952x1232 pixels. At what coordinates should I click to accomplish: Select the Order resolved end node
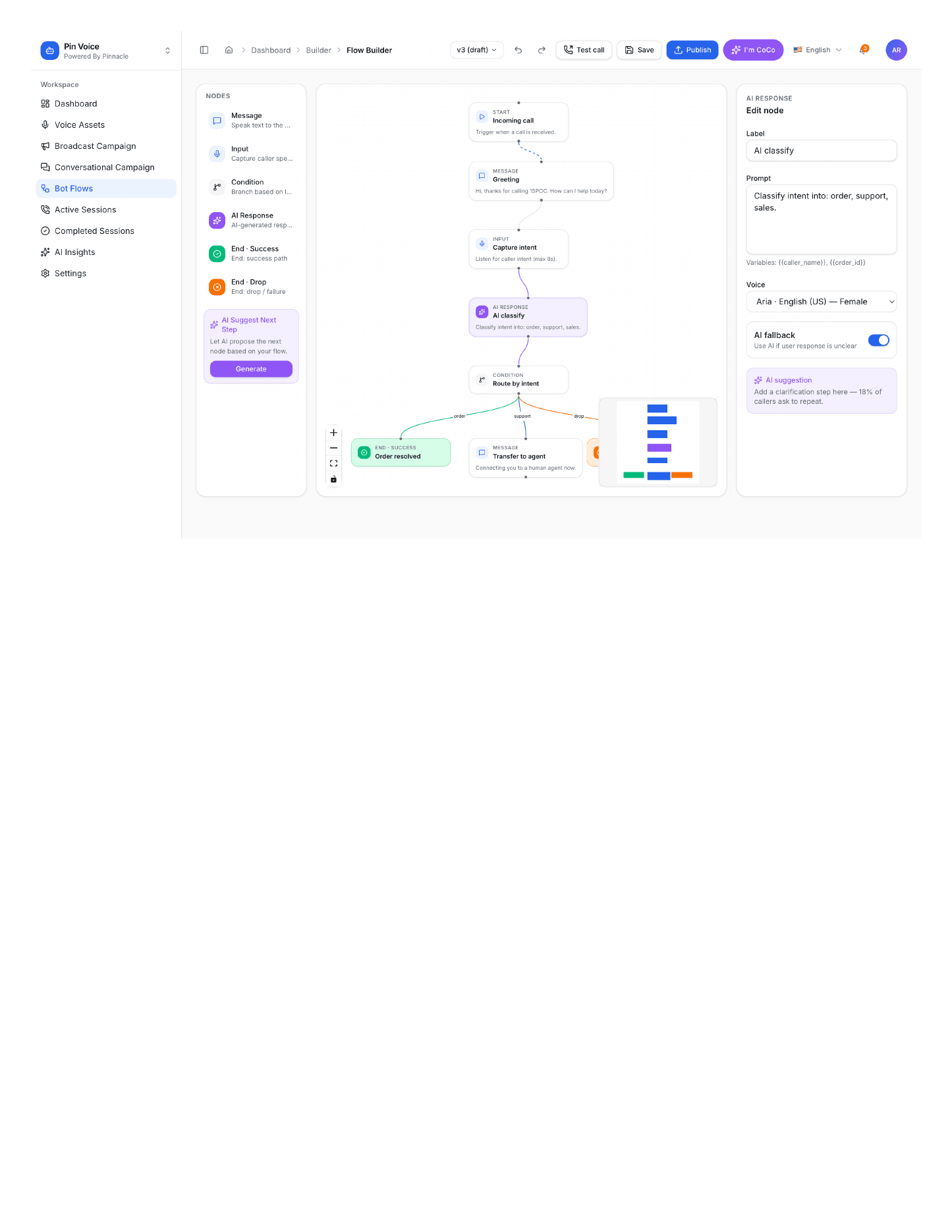pyautogui.click(x=401, y=453)
